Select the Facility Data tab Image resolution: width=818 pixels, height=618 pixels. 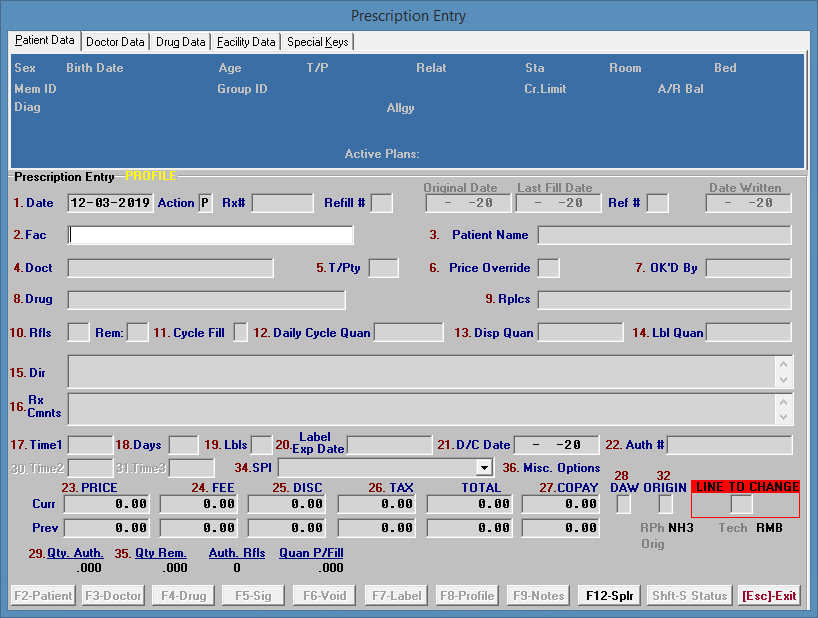point(246,42)
